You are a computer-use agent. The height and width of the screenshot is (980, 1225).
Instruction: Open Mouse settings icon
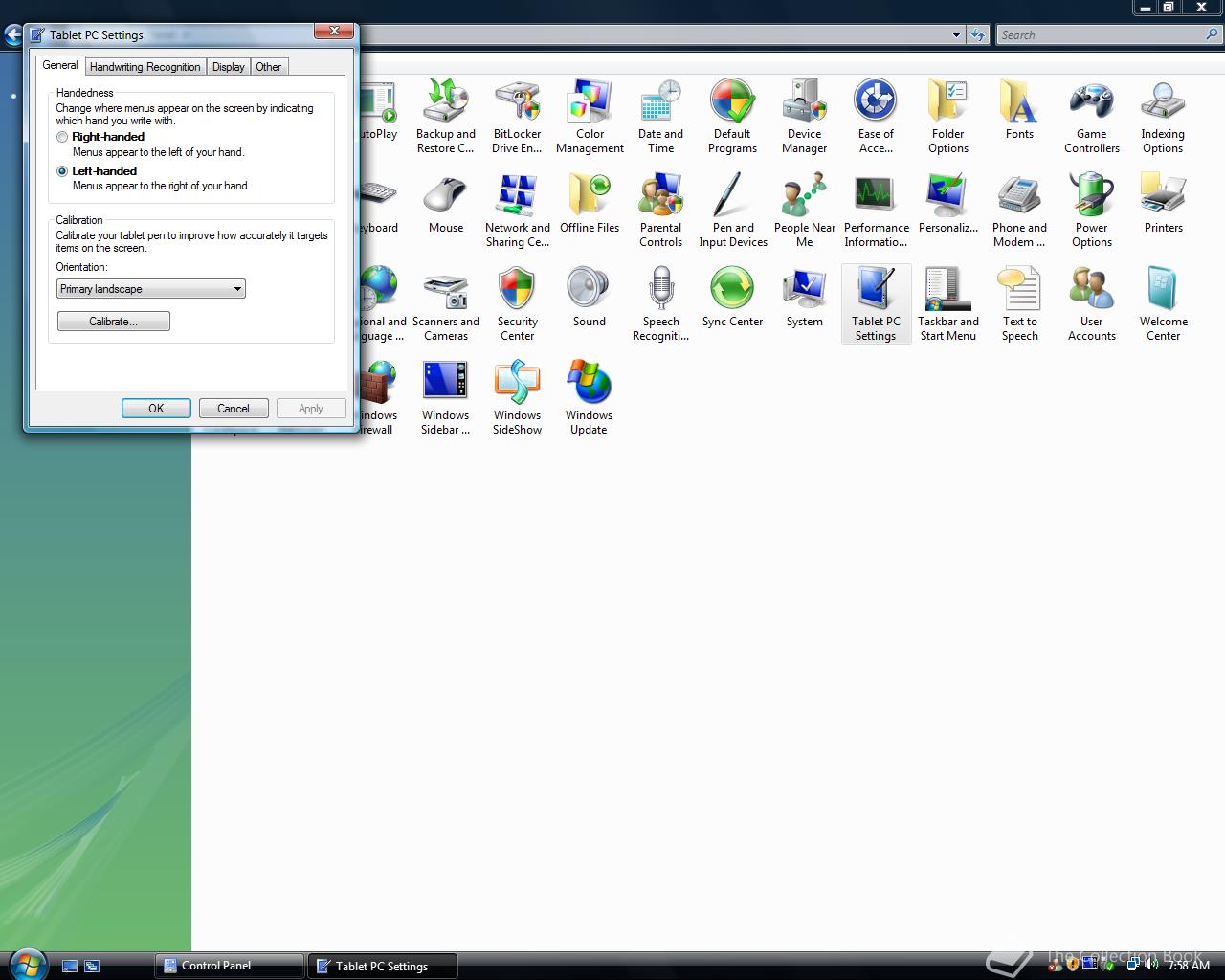446,204
